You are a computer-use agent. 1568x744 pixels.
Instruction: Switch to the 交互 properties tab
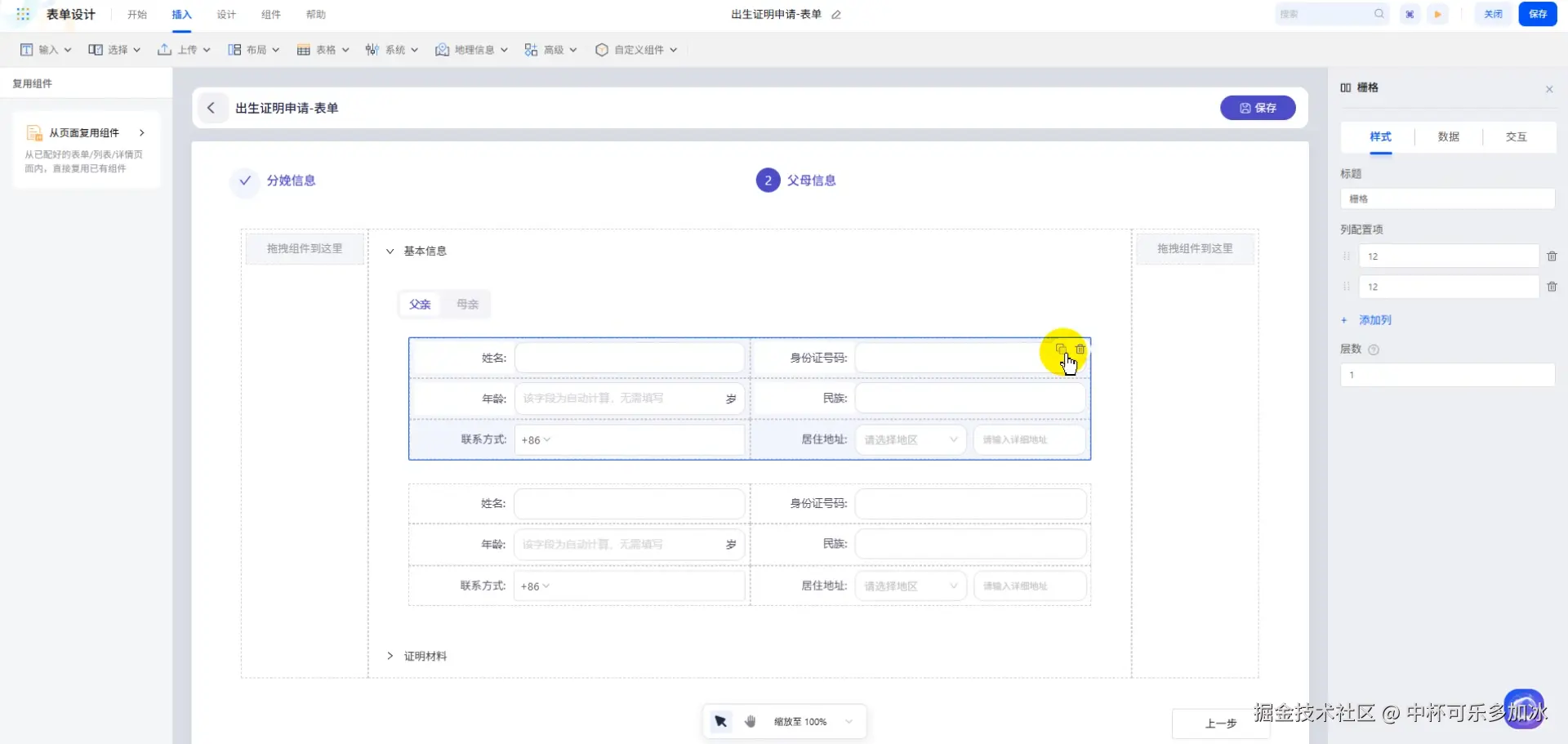tap(1517, 136)
